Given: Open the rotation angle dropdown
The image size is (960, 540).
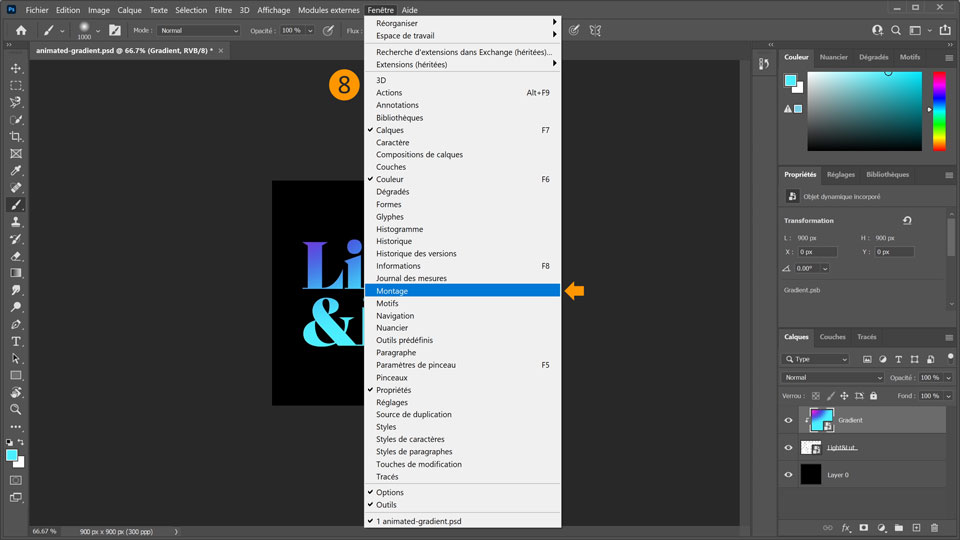Looking at the screenshot, I should tap(825, 269).
